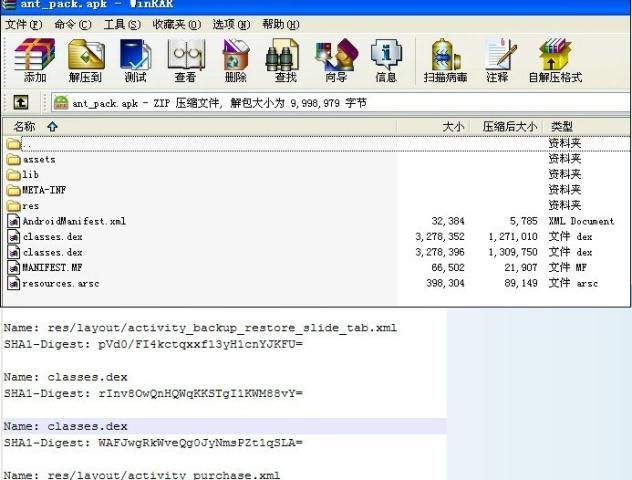Click the resources.arsc file icon
The height and width of the screenshot is (480, 632).
pyautogui.click(x=14, y=283)
